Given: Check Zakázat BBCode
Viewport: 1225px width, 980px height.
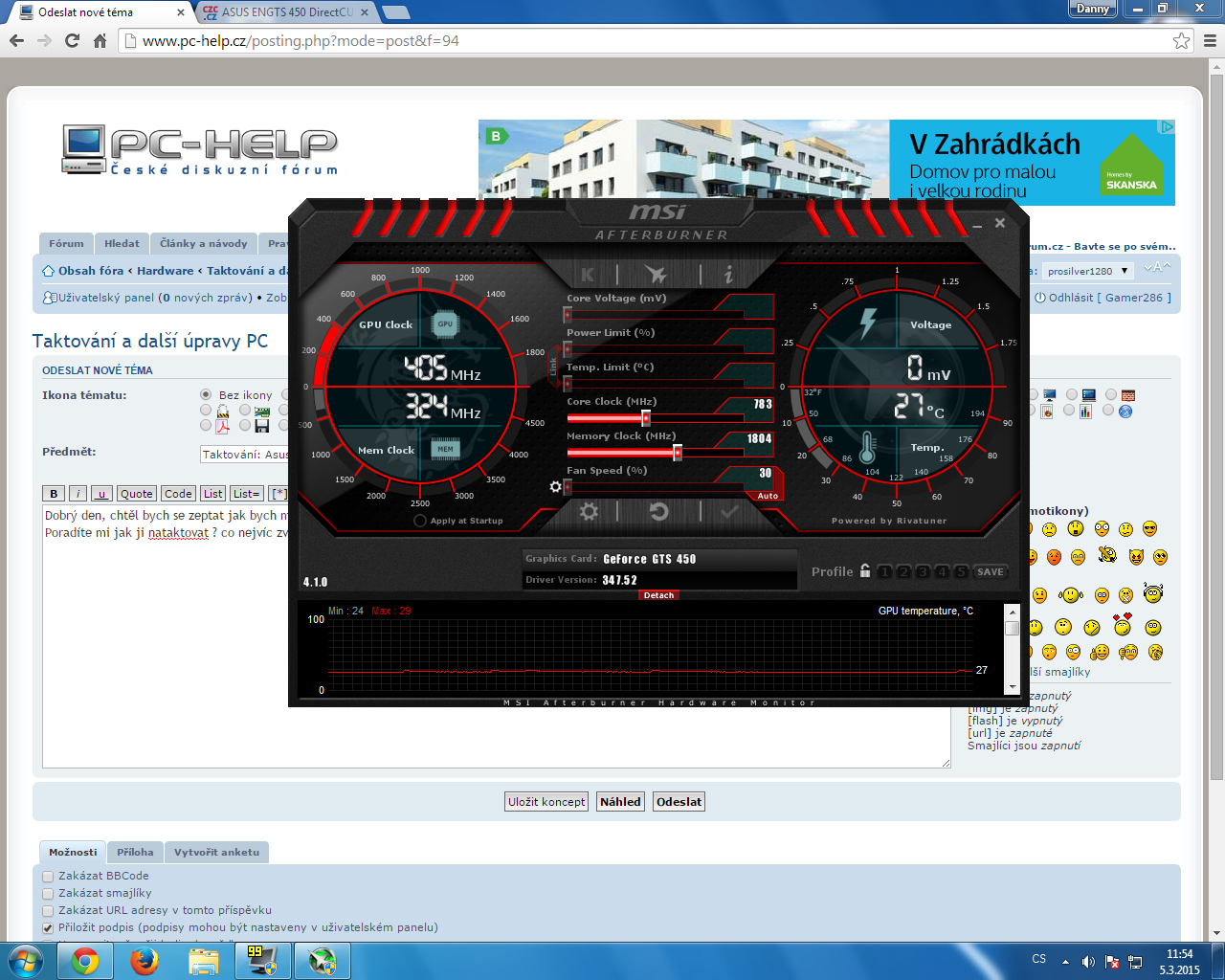Looking at the screenshot, I should 48,876.
